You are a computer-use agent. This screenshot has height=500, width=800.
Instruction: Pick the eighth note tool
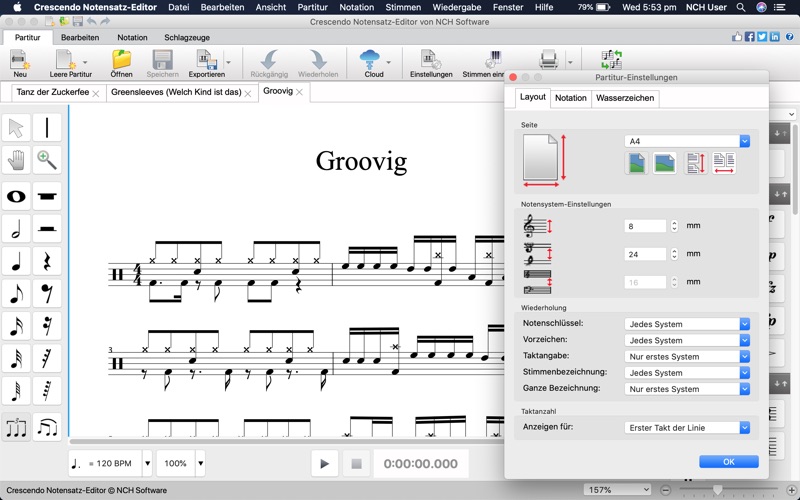click(x=16, y=293)
